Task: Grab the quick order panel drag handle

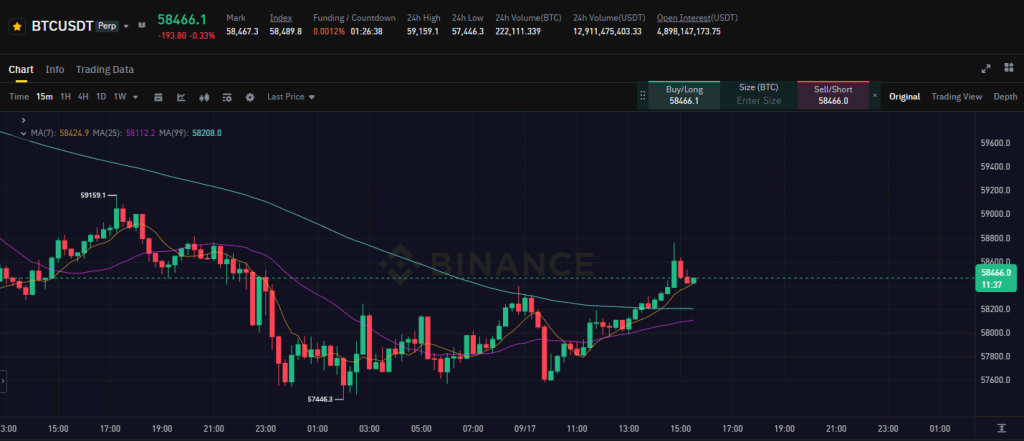Action: 642,95
